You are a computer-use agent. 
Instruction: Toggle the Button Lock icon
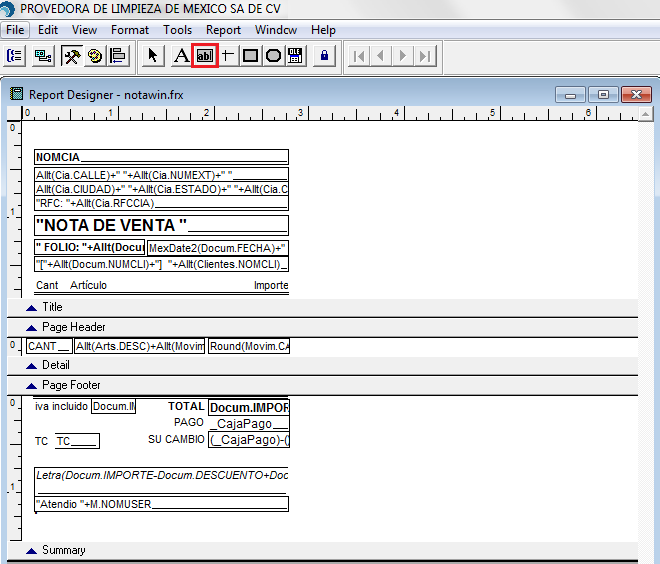pos(324,56)
